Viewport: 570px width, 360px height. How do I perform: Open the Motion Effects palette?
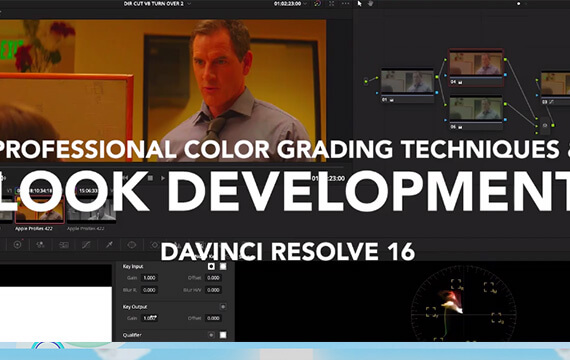tap(64, 245)
